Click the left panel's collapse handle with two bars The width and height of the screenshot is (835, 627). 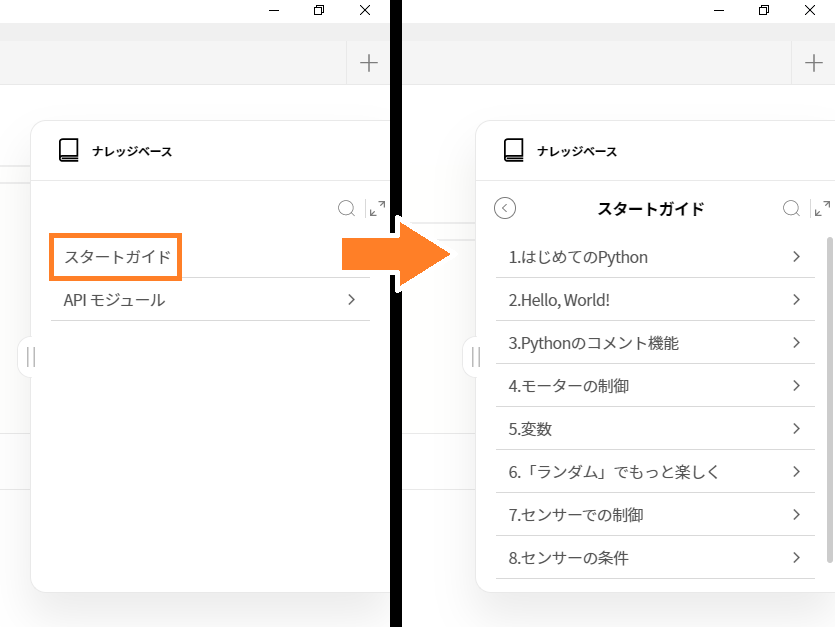coord(30,357)
